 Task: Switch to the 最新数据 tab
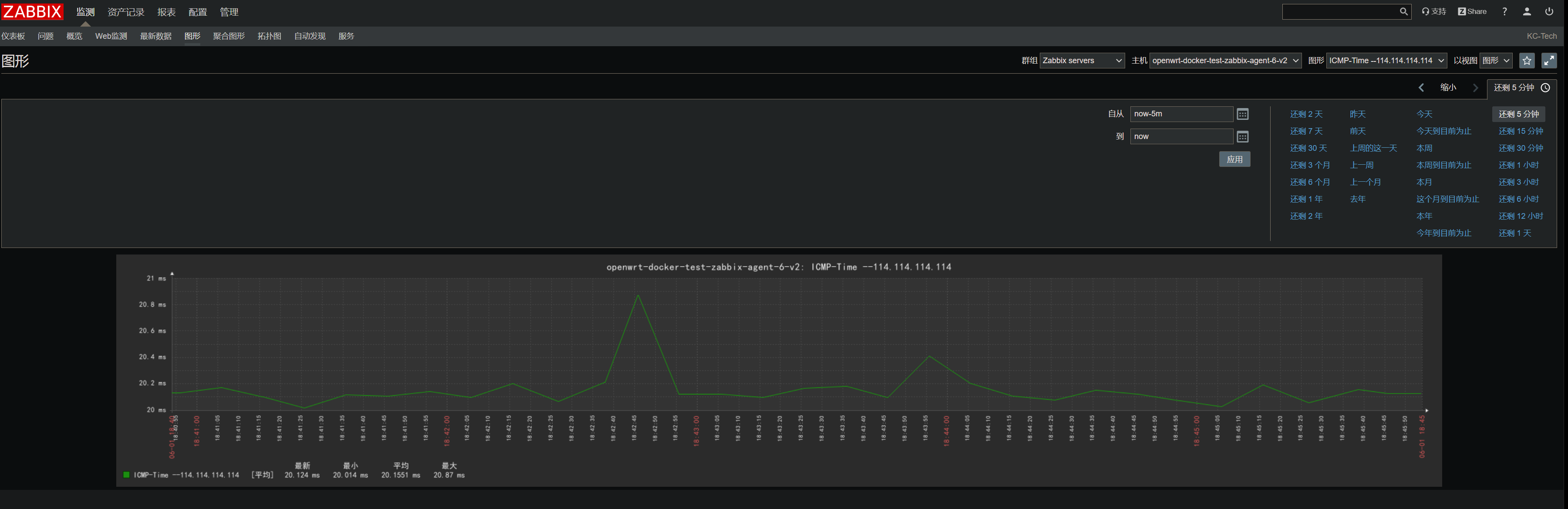point(155,36)
